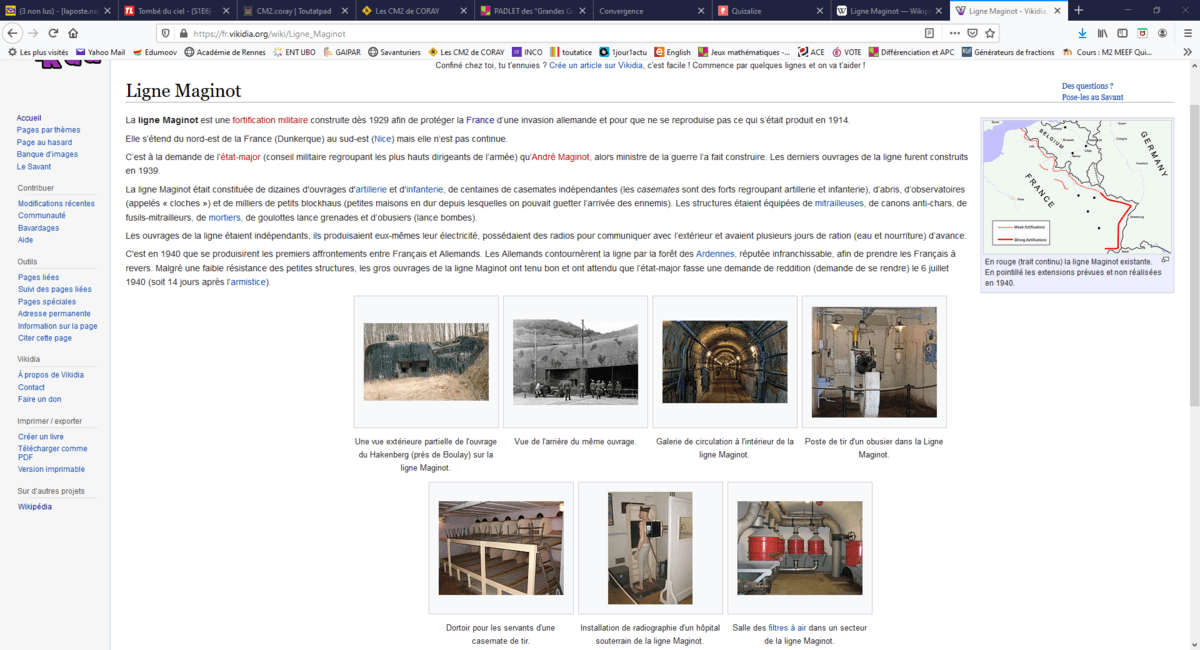Open the Yahoo Mail bookmark
1200x650 pixels.
point(100,52)
